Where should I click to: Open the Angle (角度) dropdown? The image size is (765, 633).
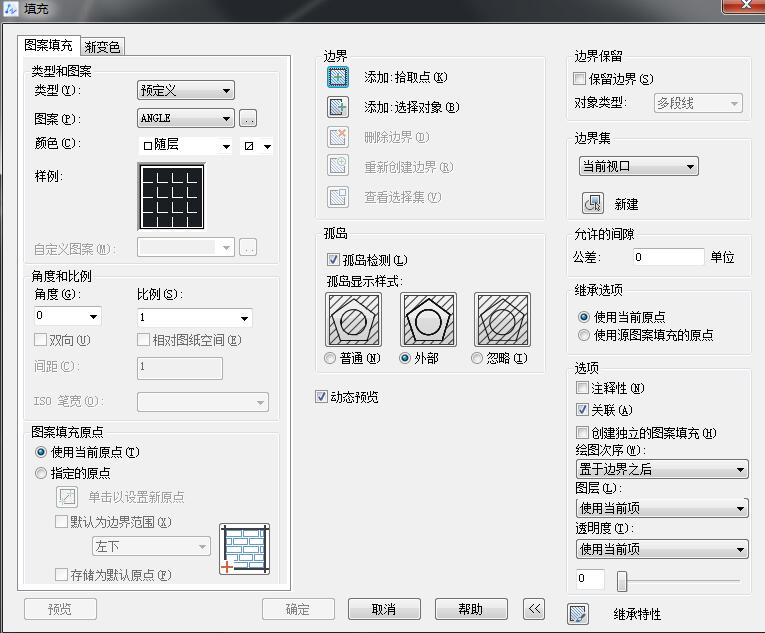click(x=68, y=316)
